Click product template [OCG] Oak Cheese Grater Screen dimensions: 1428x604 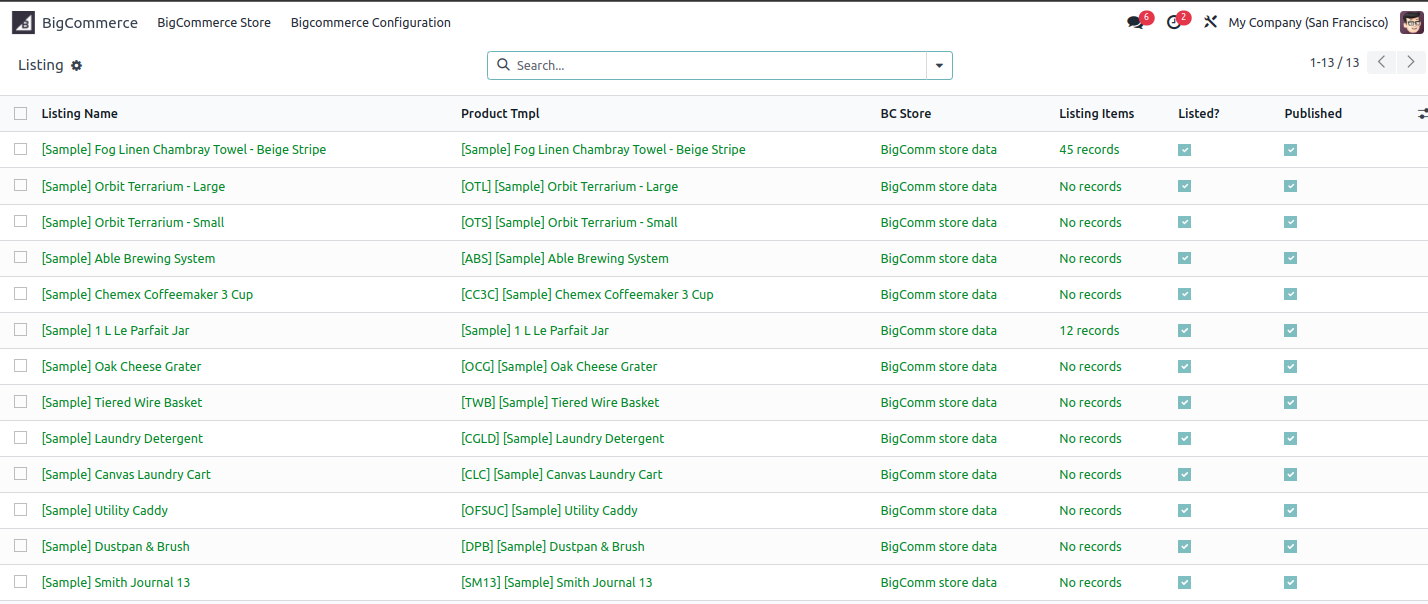559,366
